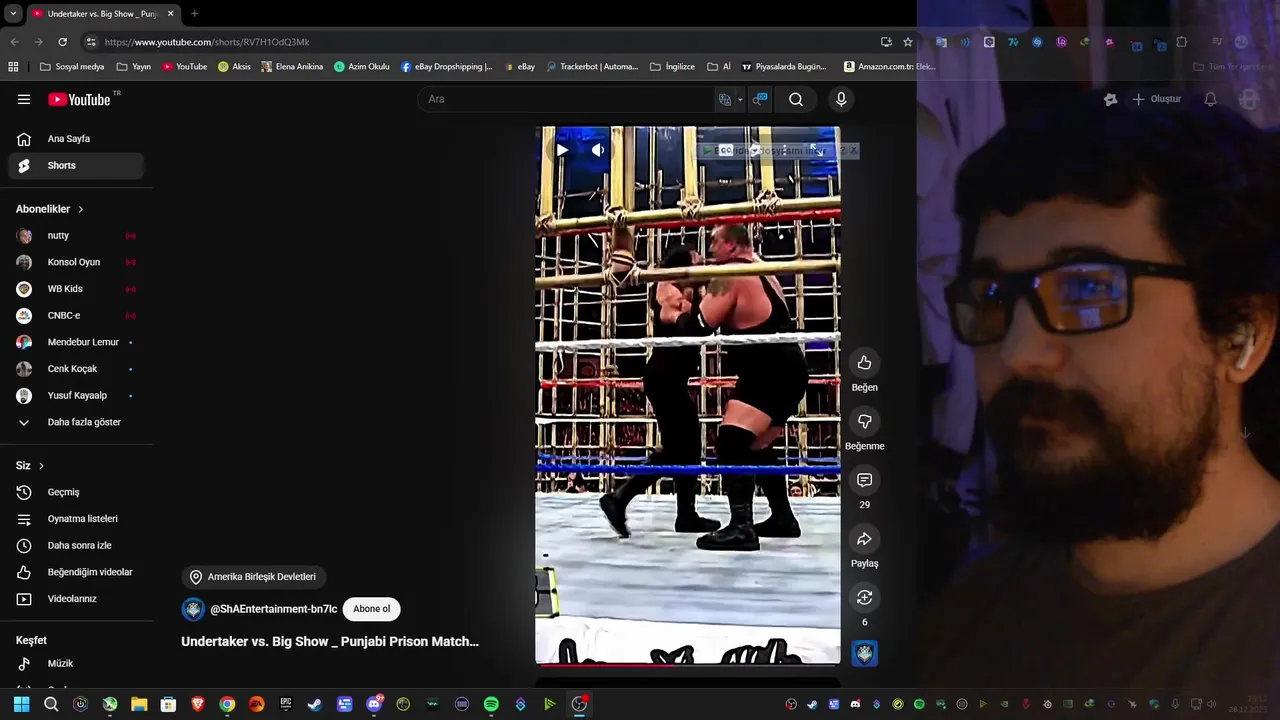Share the video via Paylaş
Screen dimensions: 1280x720
point(864,539)
